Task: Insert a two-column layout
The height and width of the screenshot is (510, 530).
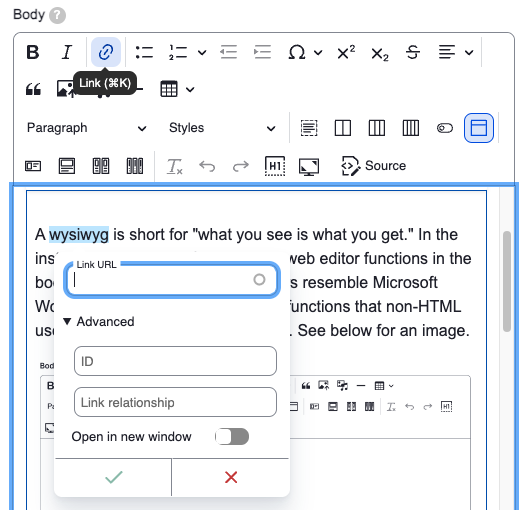Action: 343,128
